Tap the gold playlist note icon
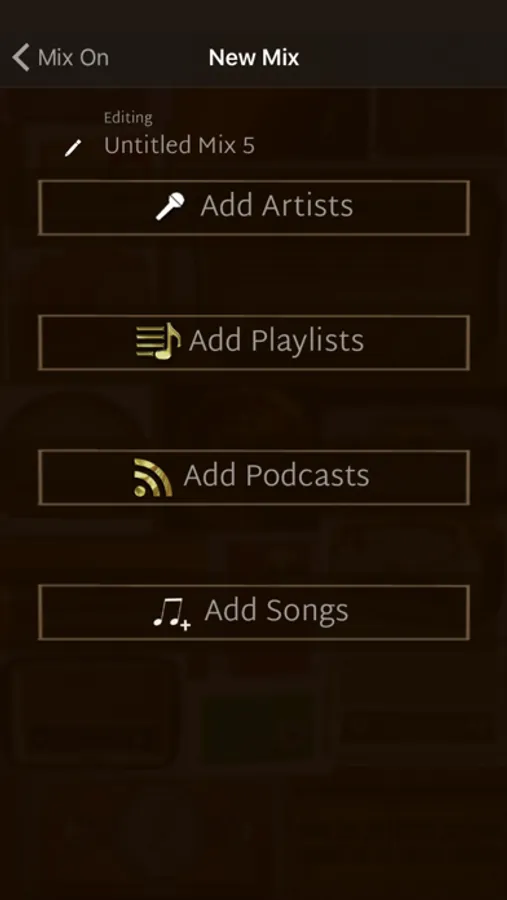This screenshot has width=507, height=900. [158, 341]
